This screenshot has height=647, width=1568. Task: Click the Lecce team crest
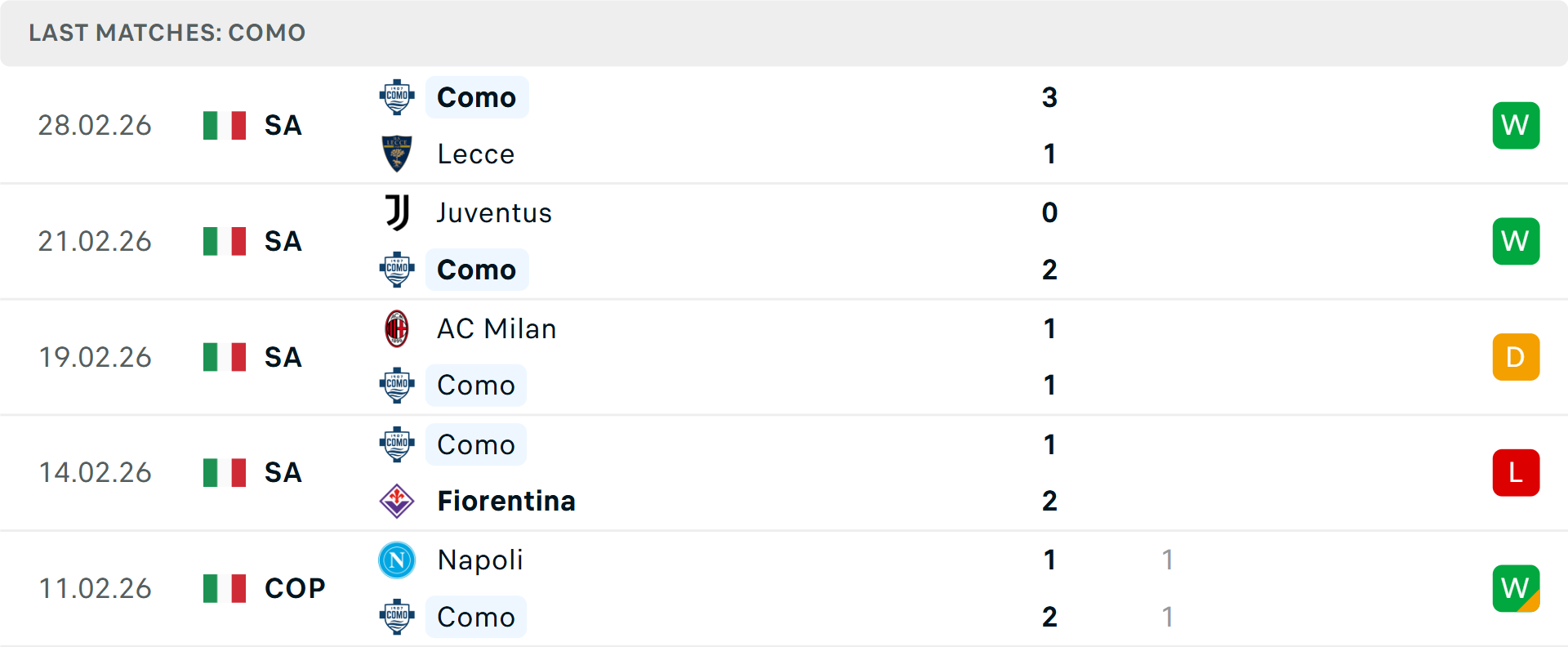click(x=397, y=154)
